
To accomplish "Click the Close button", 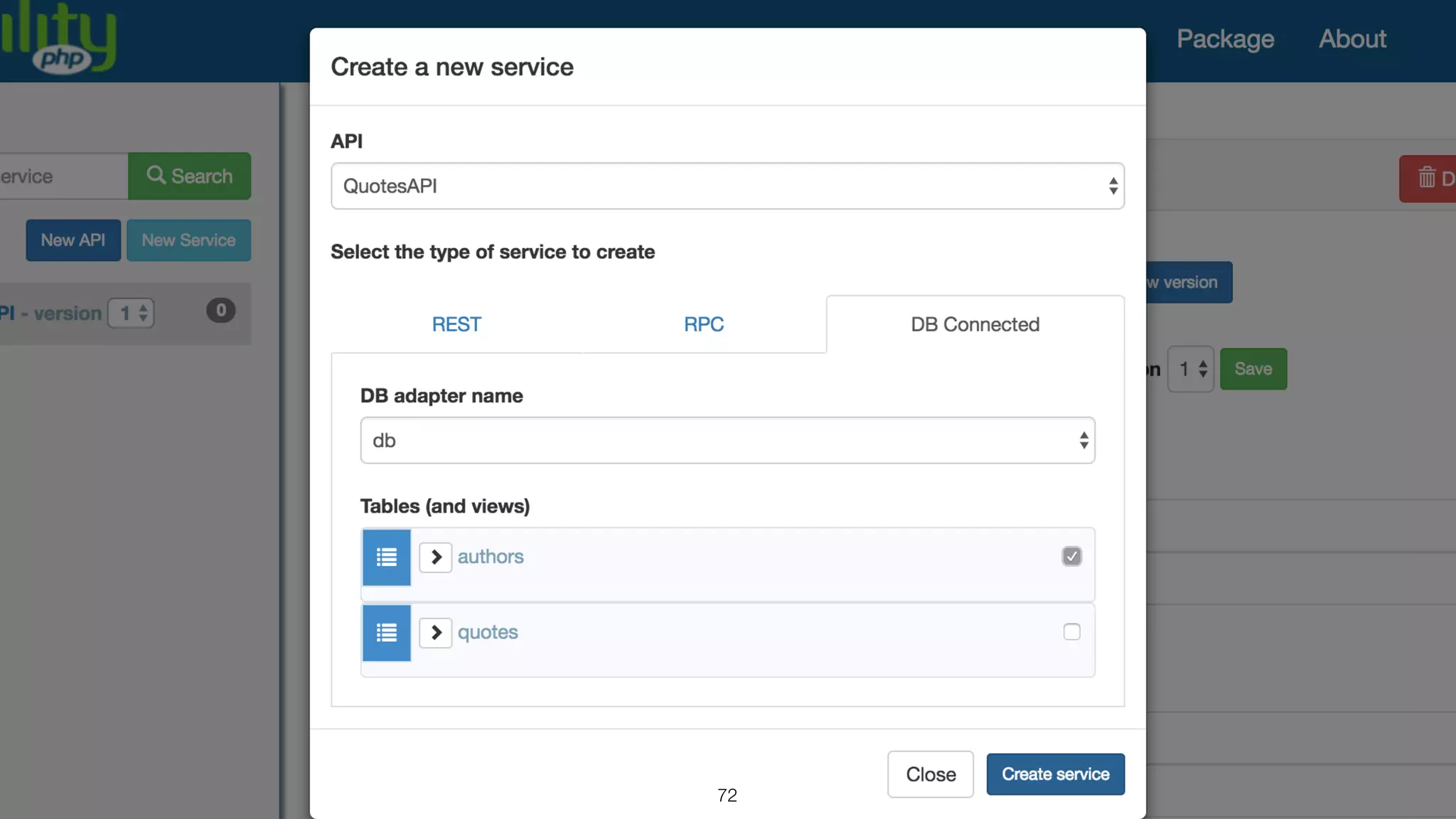I will tap(930, 774).
